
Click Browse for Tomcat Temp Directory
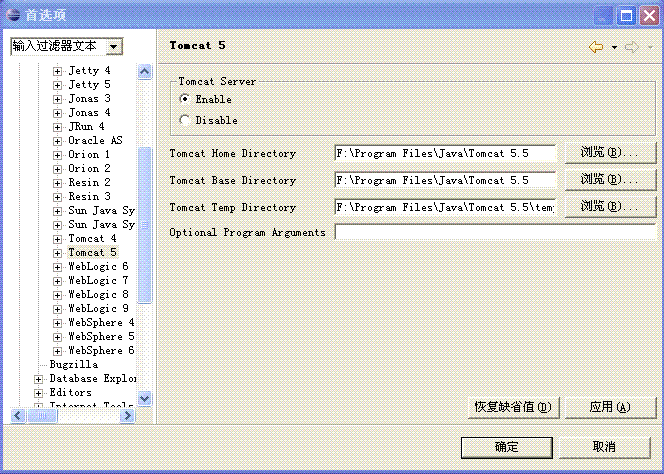coord(610,207)
